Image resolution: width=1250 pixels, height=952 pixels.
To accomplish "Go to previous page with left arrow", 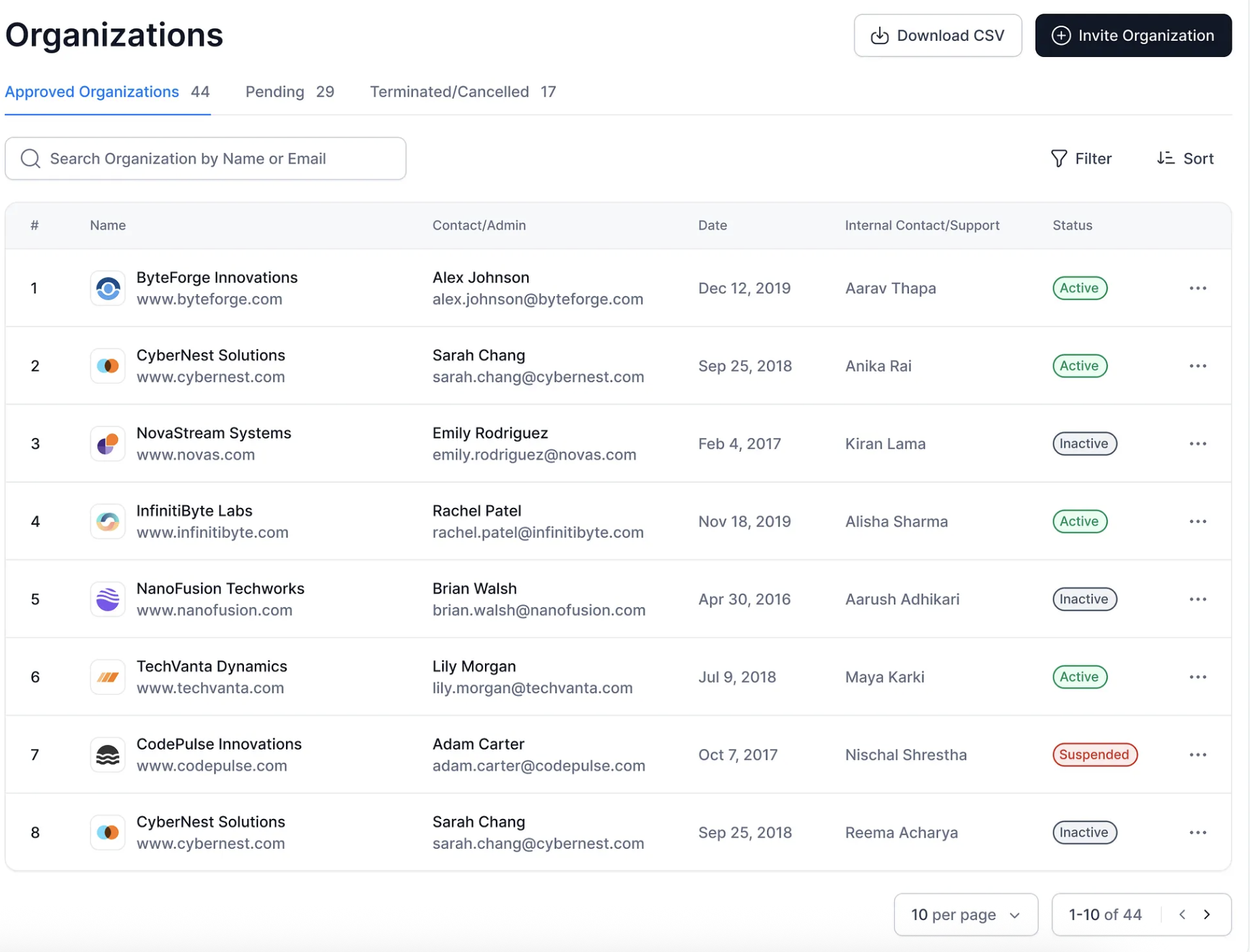I will [x=1182, y=915].
